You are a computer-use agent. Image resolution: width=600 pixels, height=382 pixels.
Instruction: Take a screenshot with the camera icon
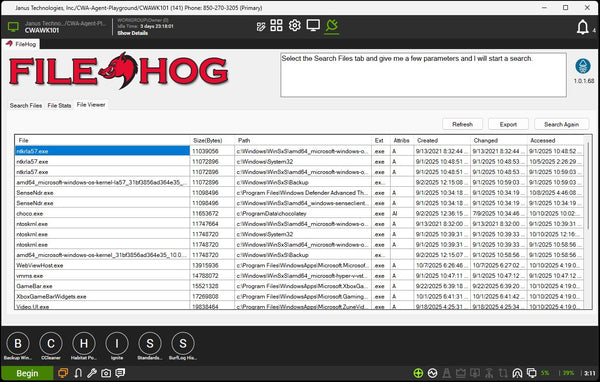click(106, 373)
